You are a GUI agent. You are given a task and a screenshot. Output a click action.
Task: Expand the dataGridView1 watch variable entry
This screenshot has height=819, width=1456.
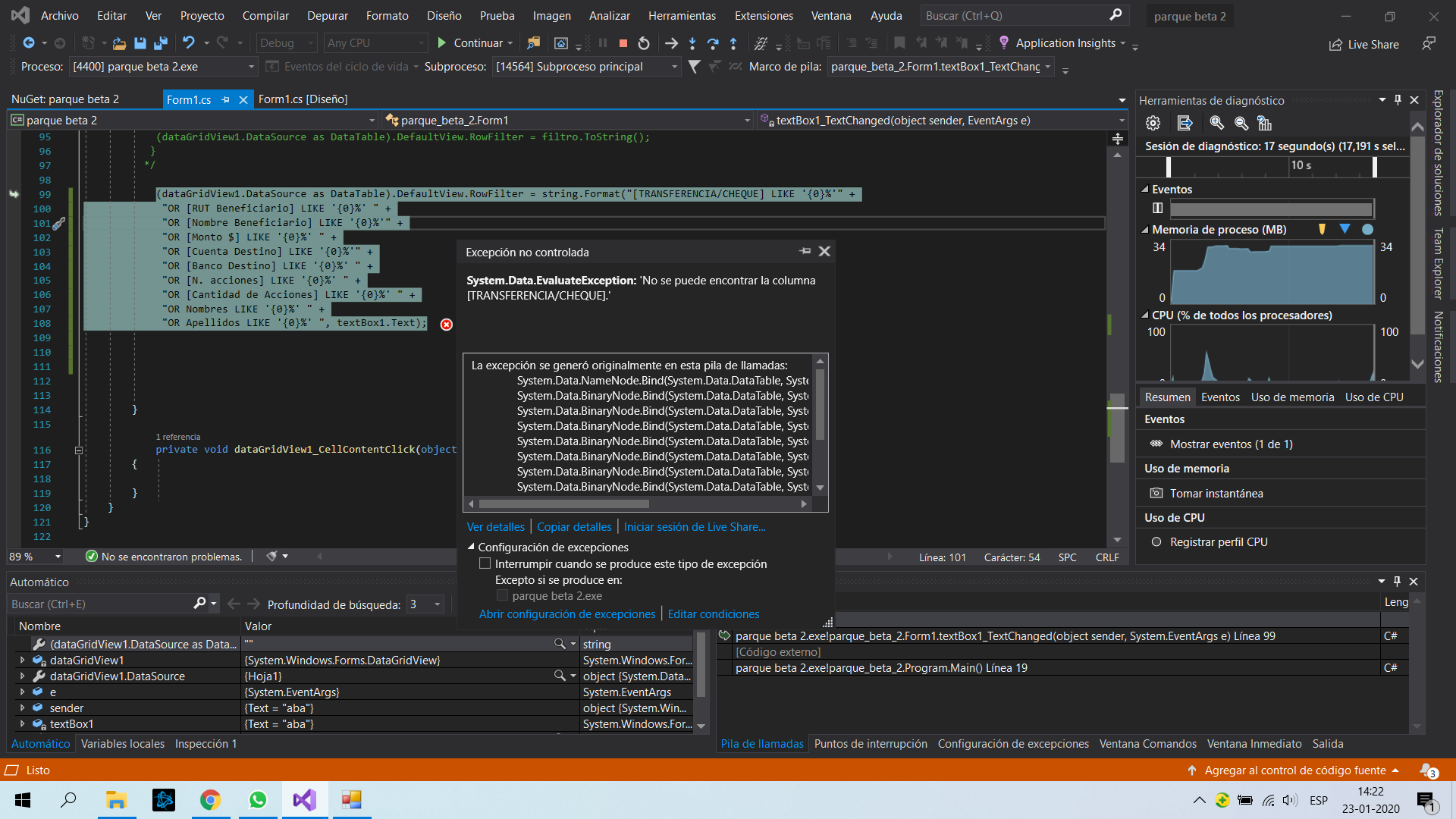[x=22, y=660]
